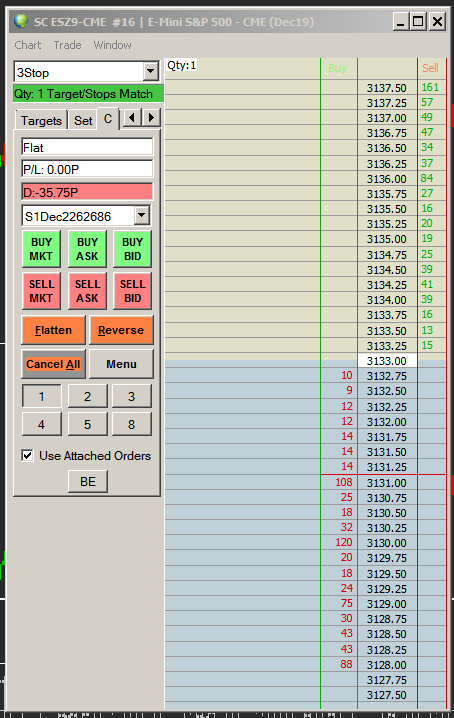Click the D:-35.75P daily loss field
The width and height of the screenshot is (454, 718).
87,192
